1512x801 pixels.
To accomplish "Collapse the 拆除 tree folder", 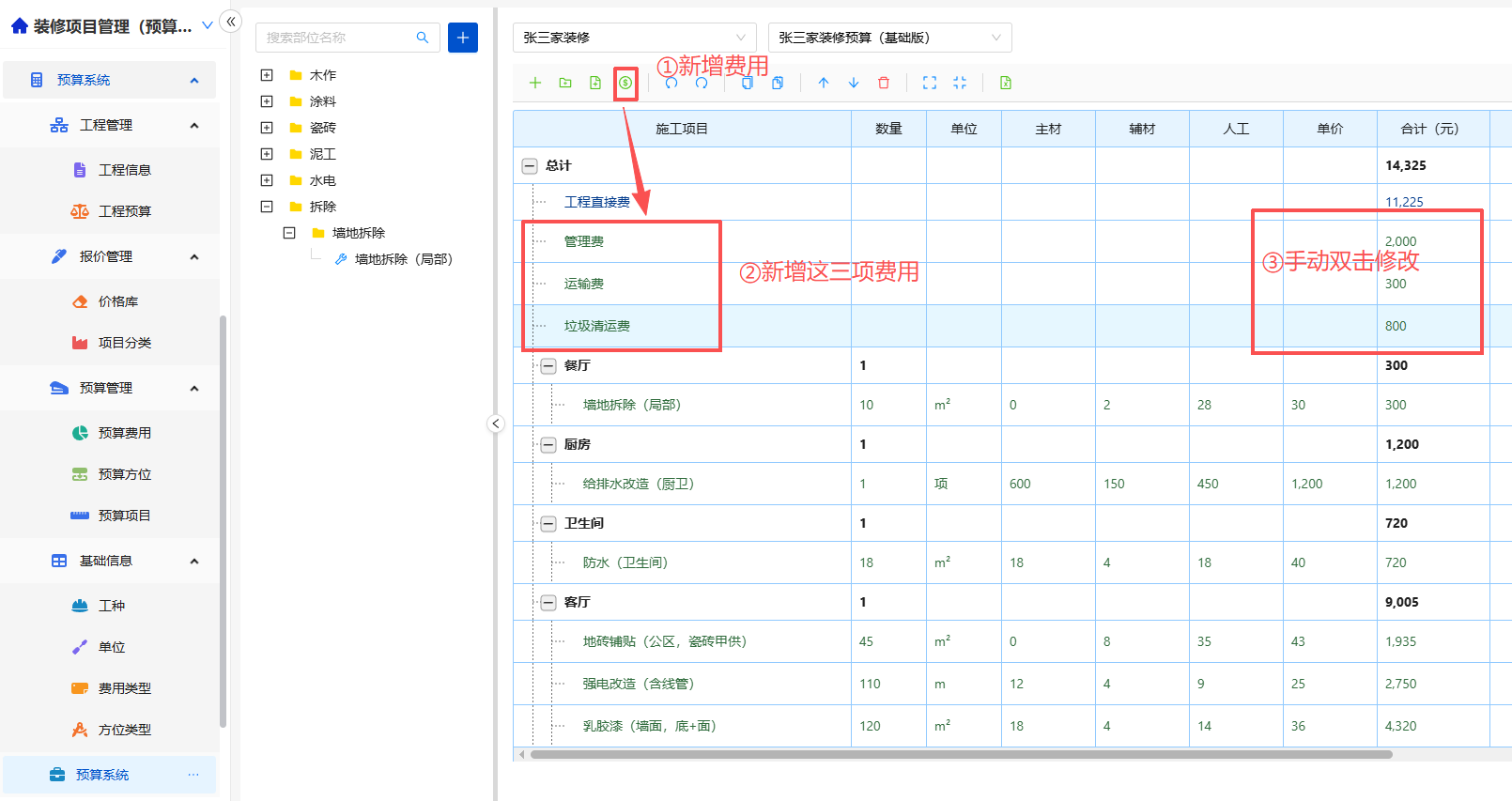I will click(267, 207).
